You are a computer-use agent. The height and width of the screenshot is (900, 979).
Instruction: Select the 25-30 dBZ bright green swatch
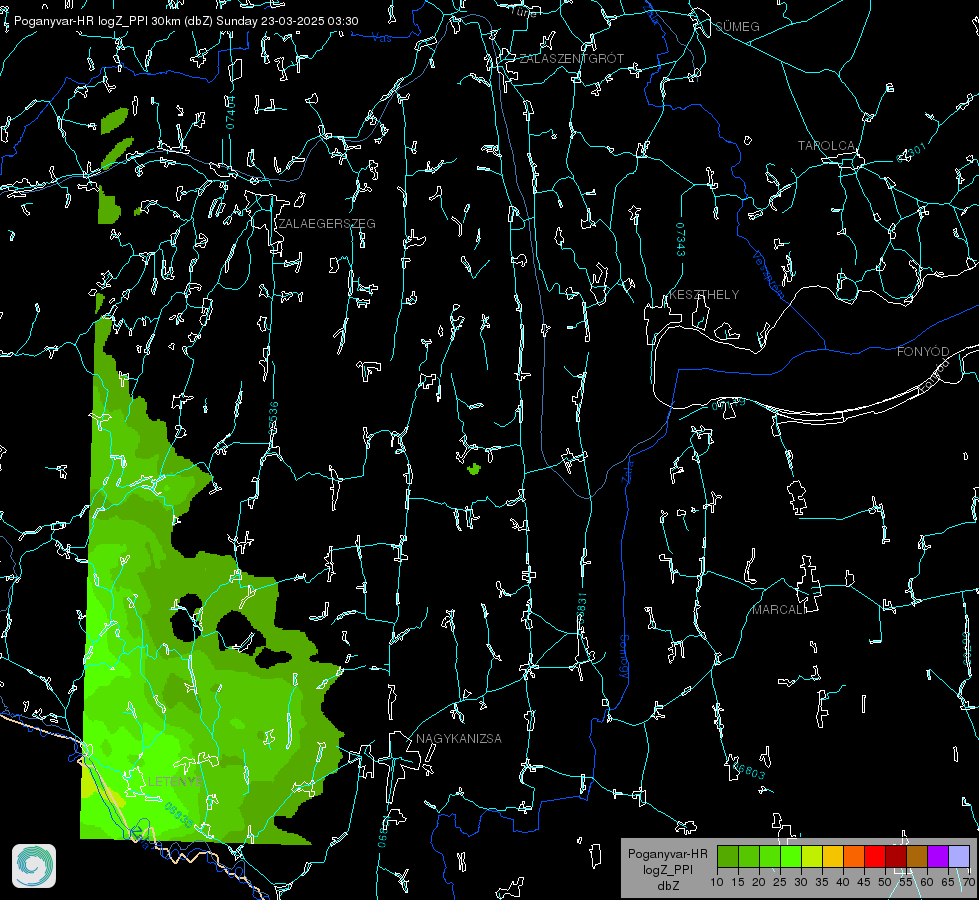click(791, 856)
